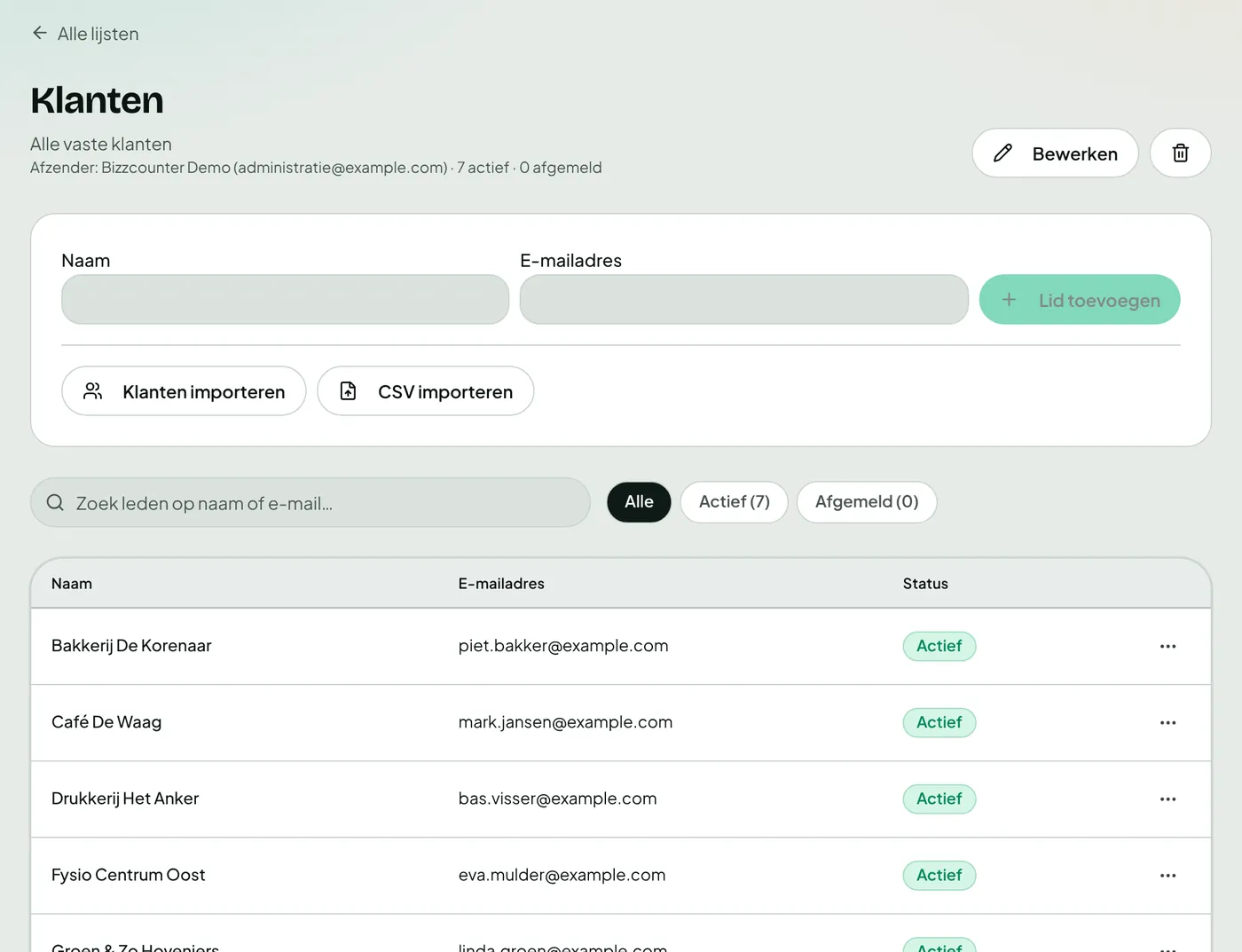
Task: Select Bakkerij De Korenaar name cell
Action: (131, 646)
